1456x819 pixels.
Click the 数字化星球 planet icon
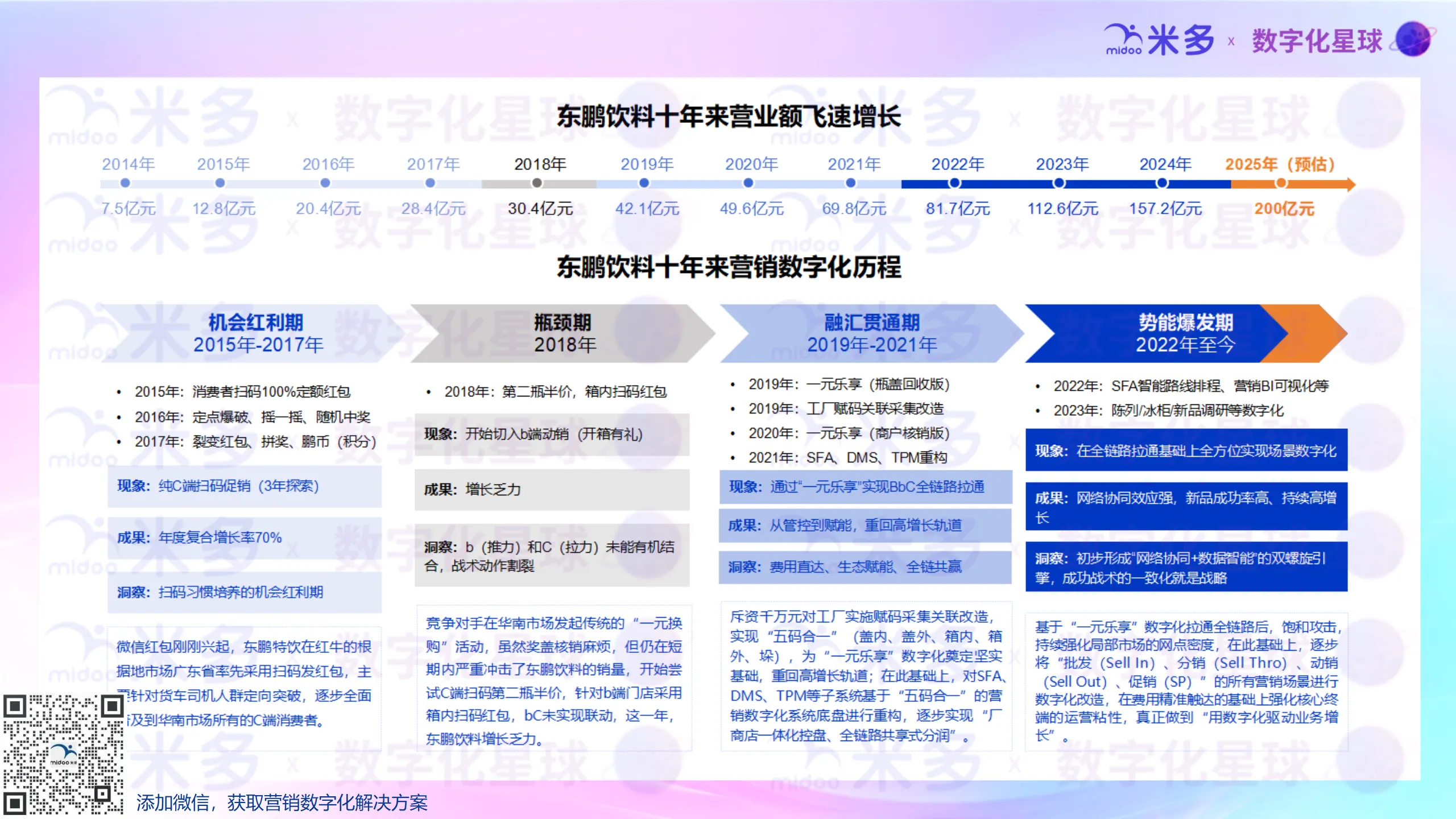coord(1414,39)
